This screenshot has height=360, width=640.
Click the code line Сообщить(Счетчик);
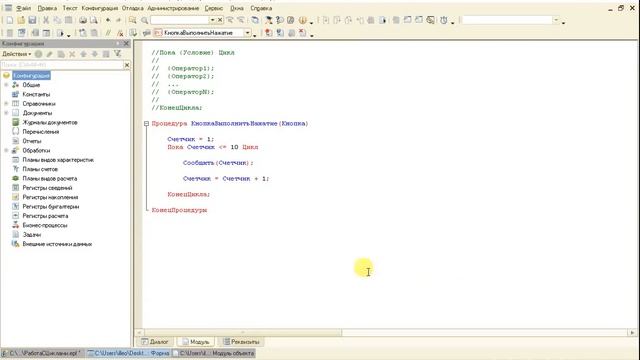pyautogui.click(x=218, y=163)
